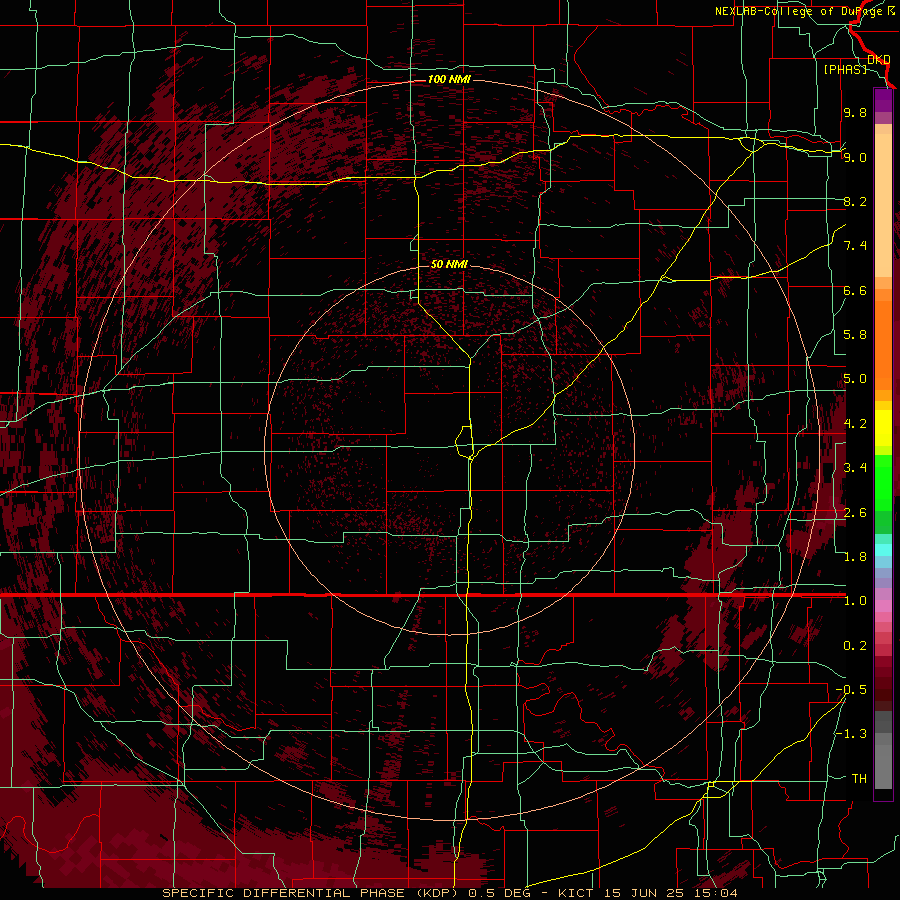Click the 5.8 value on the color scale

coord(855,335)
